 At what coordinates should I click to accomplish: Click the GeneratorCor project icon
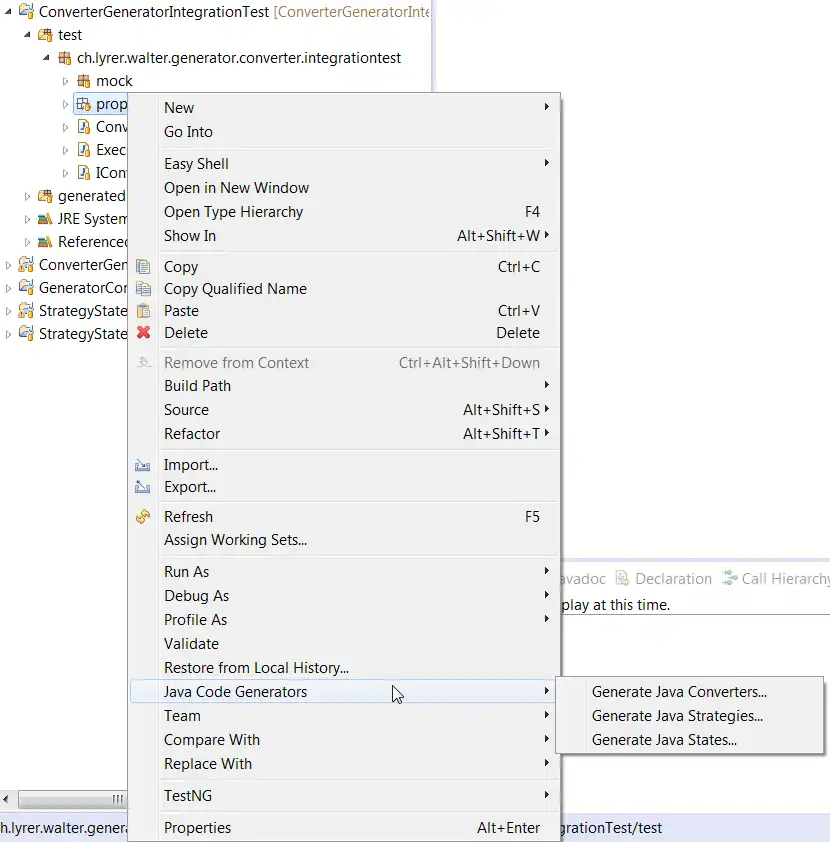[26, 287]
